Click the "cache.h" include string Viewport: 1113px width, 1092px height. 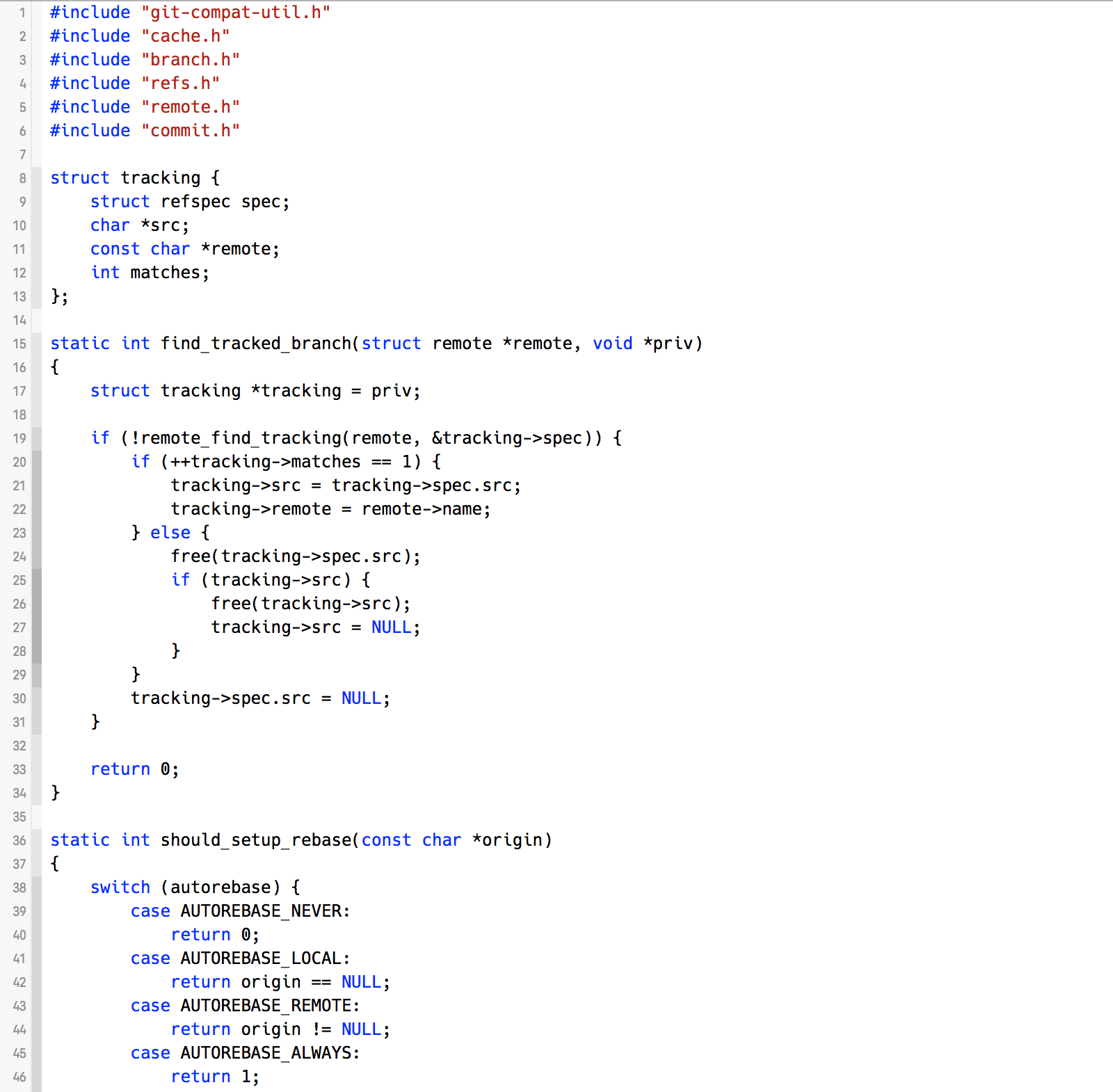[x=185, y=36]
